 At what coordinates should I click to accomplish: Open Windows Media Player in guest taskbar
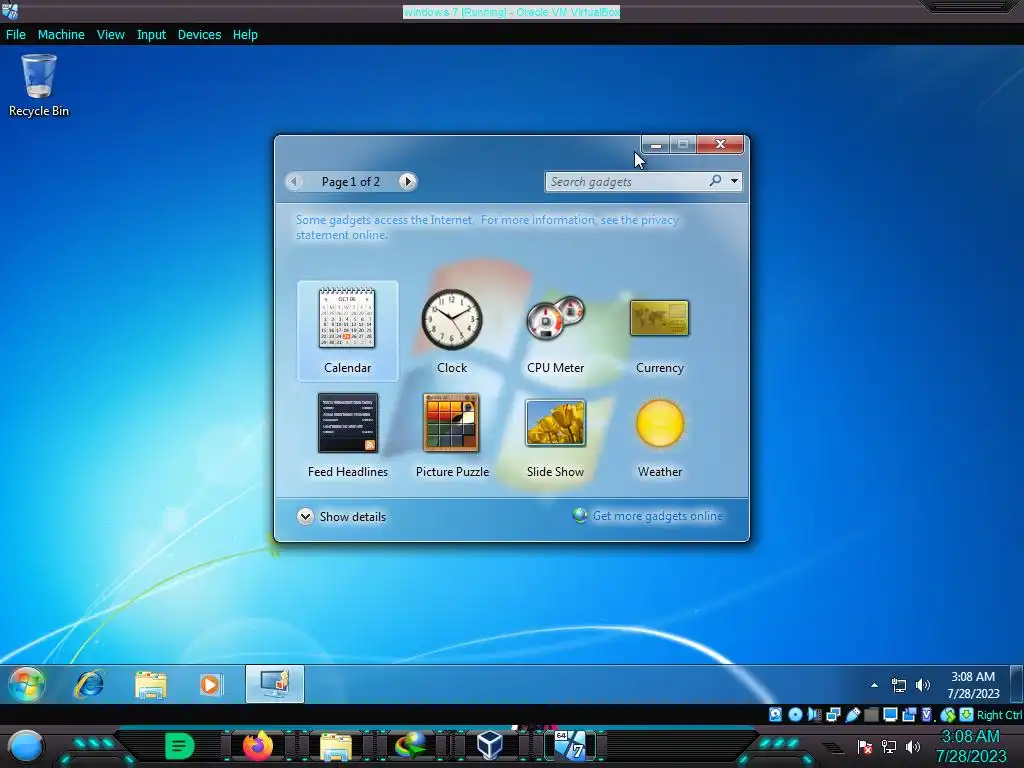210,684
